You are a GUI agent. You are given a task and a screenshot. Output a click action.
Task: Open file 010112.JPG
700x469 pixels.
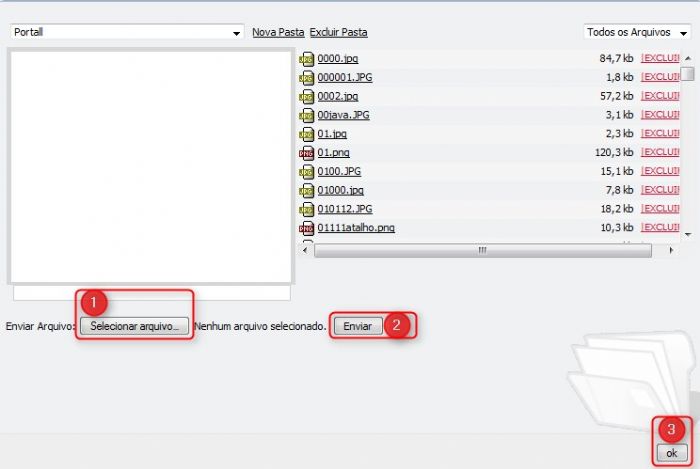click(x=345, y=209)
